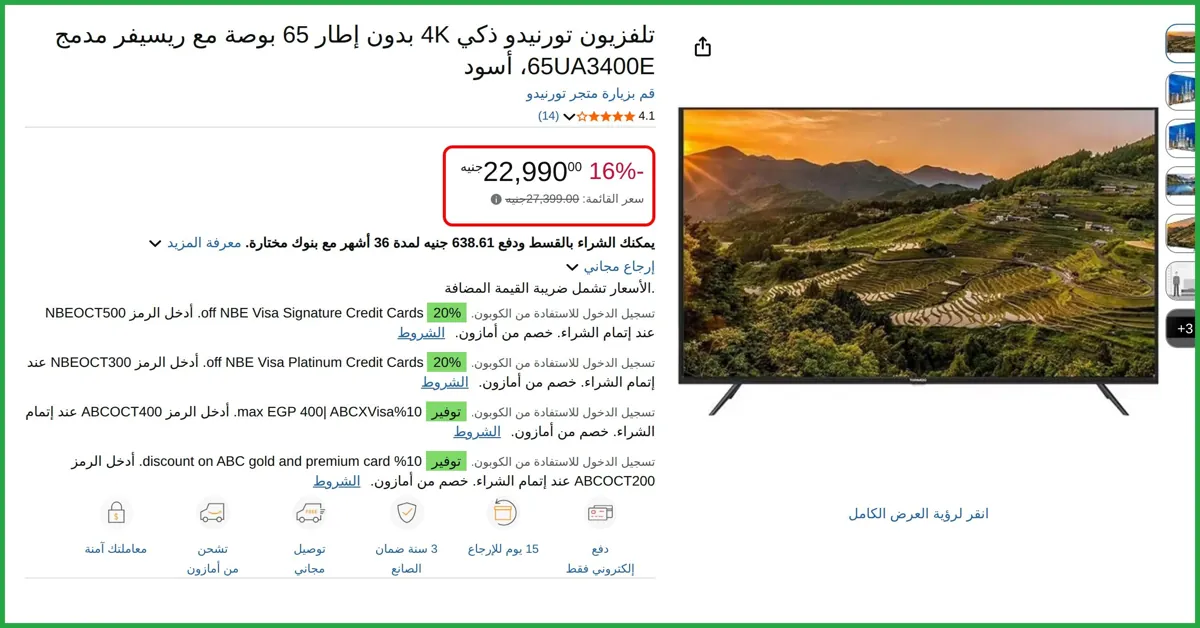
Task: Click the struck-through 27,399.00 list price
Action: (542, 199)
